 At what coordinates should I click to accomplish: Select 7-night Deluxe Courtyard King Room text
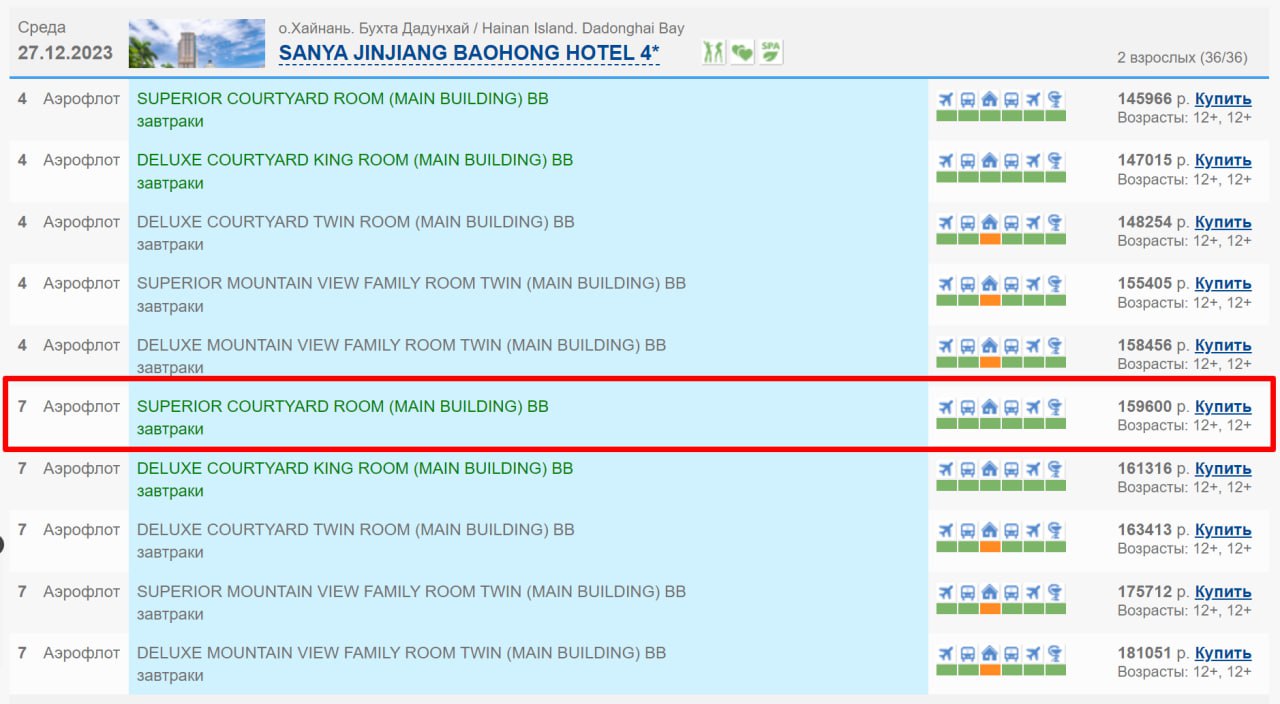[354, 468]
